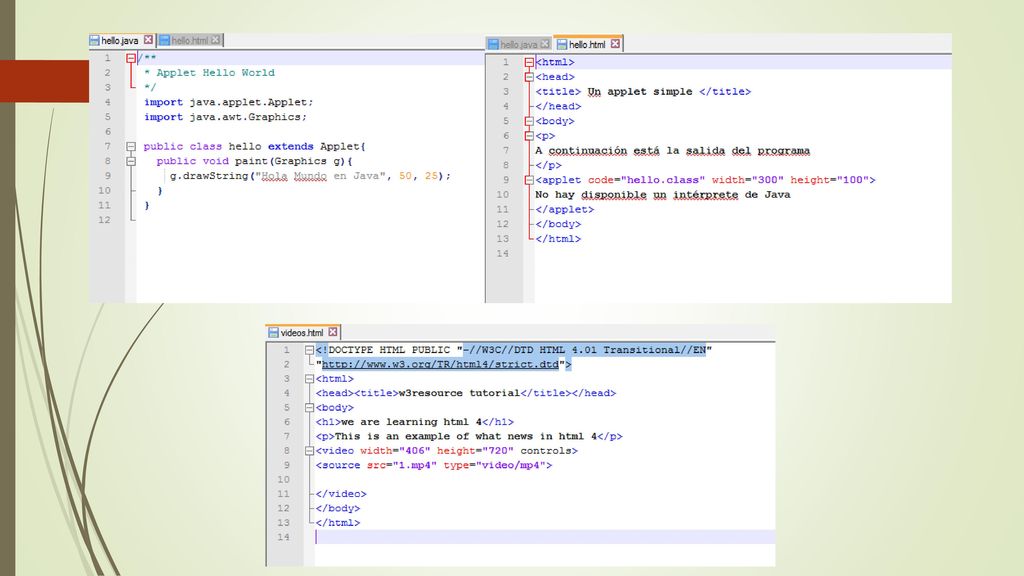This screenshot has width=1024, height=576.
Task: Close the videos.html tab
Action: click(333, 332)
